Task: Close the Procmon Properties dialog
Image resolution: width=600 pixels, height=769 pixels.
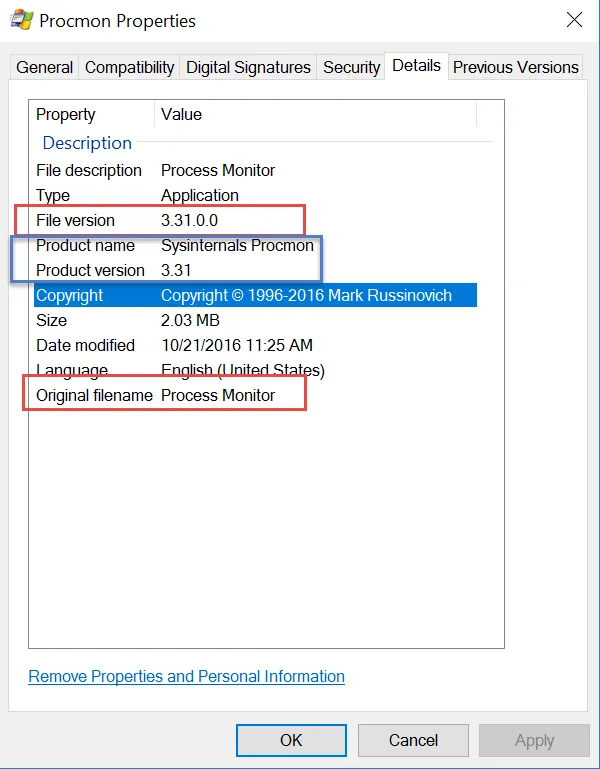Action: click(574, 20)
